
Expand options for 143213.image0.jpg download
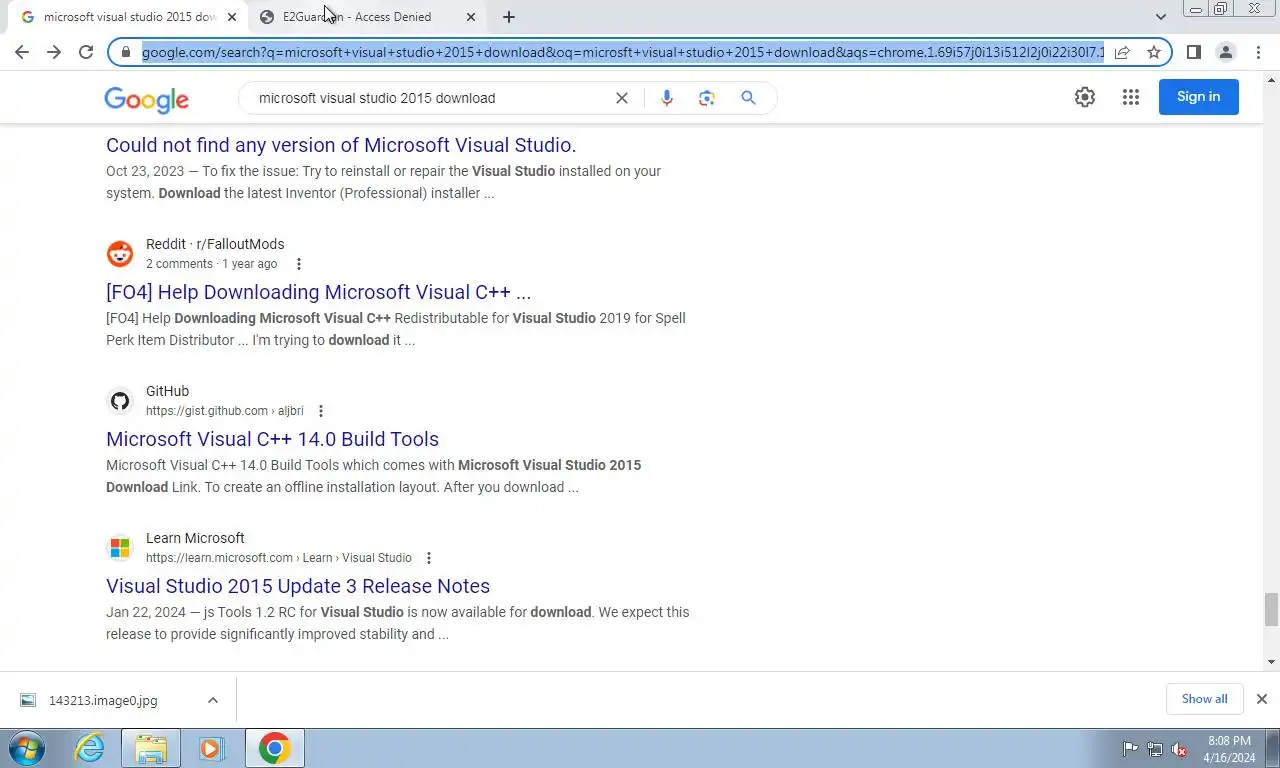tap(213, 700)
